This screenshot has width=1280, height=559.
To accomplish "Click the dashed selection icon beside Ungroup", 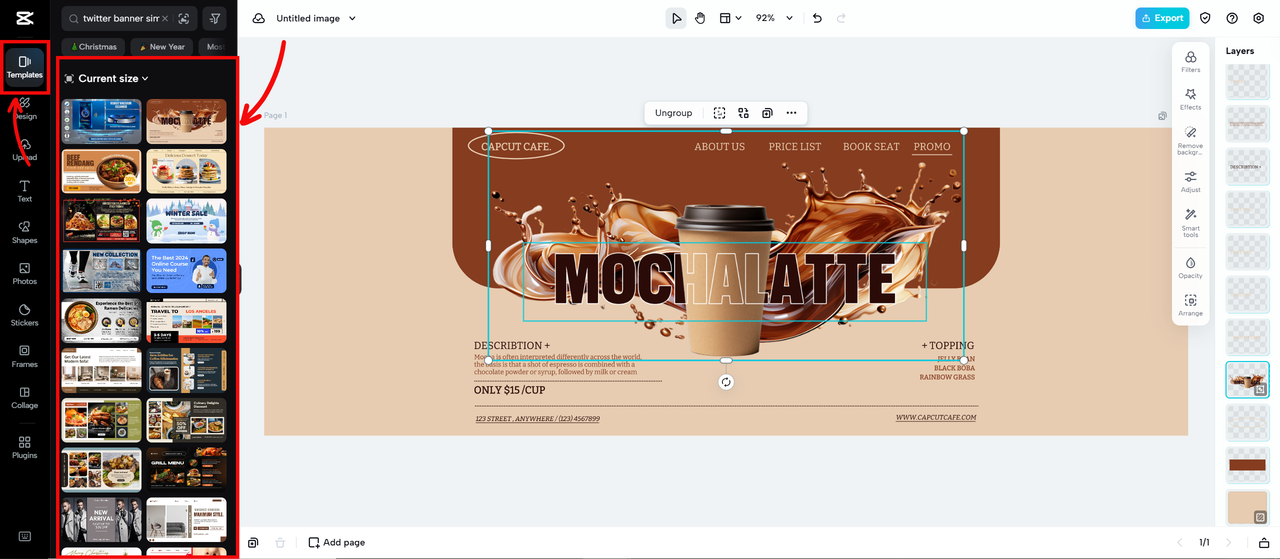I will point(719,113).
